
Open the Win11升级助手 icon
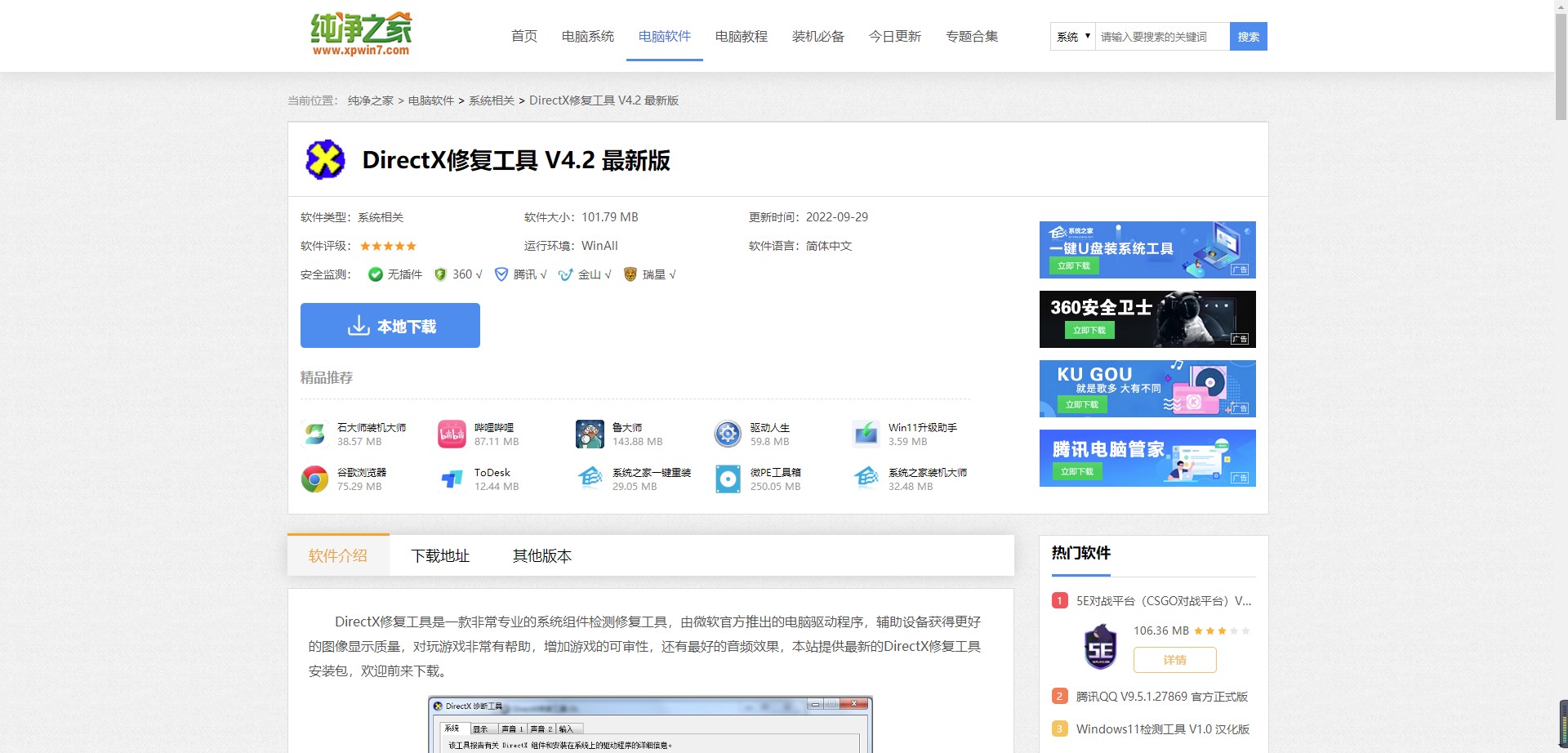tap(866, 434)
